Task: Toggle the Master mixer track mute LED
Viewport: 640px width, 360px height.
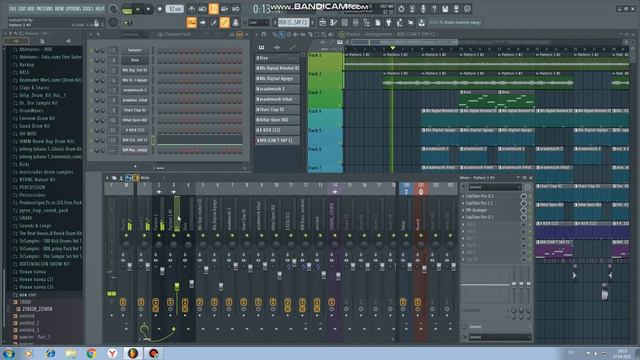Action: 126,236
